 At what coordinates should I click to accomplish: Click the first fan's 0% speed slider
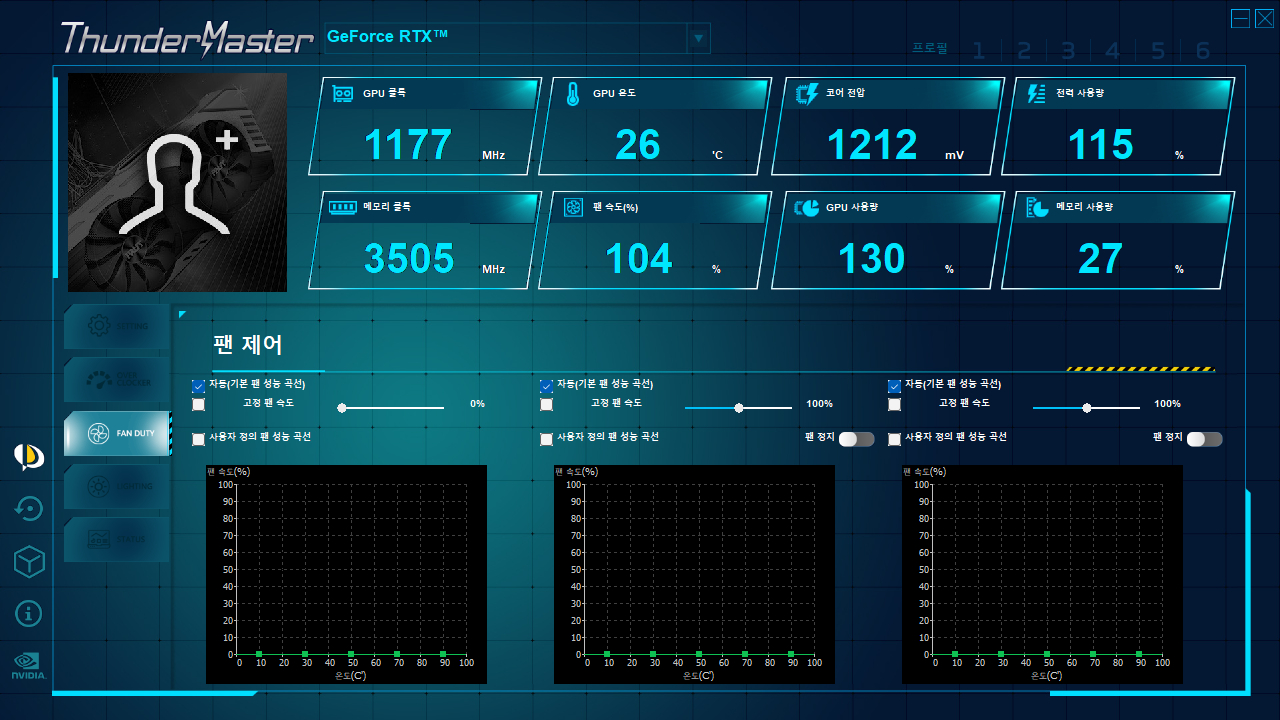[x=391, y=408]
